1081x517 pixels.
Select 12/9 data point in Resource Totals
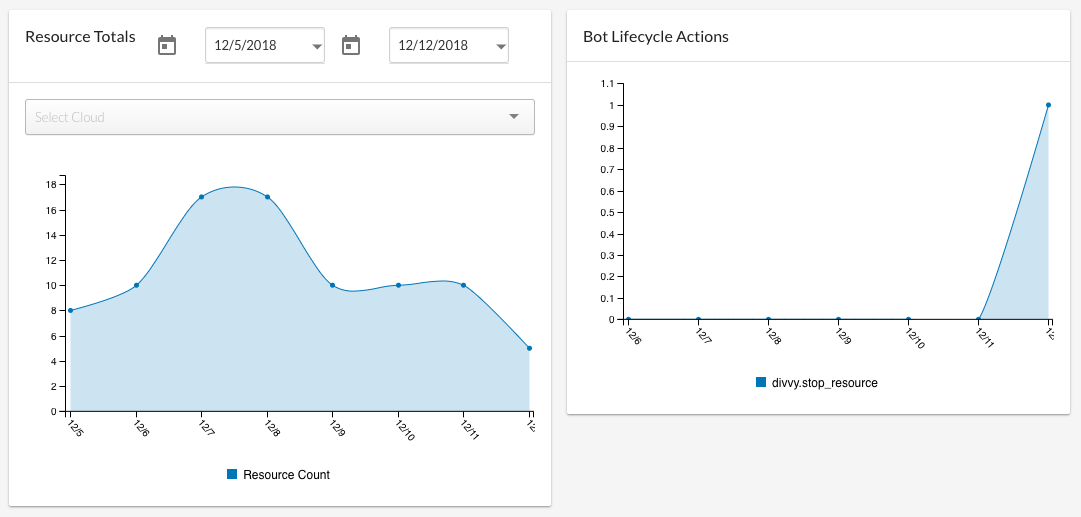[332, 285]
